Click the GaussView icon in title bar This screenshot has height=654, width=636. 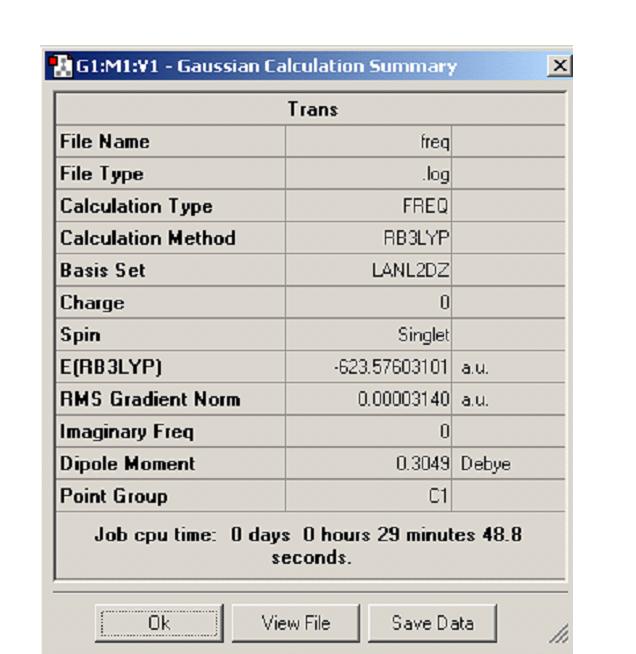60,66
